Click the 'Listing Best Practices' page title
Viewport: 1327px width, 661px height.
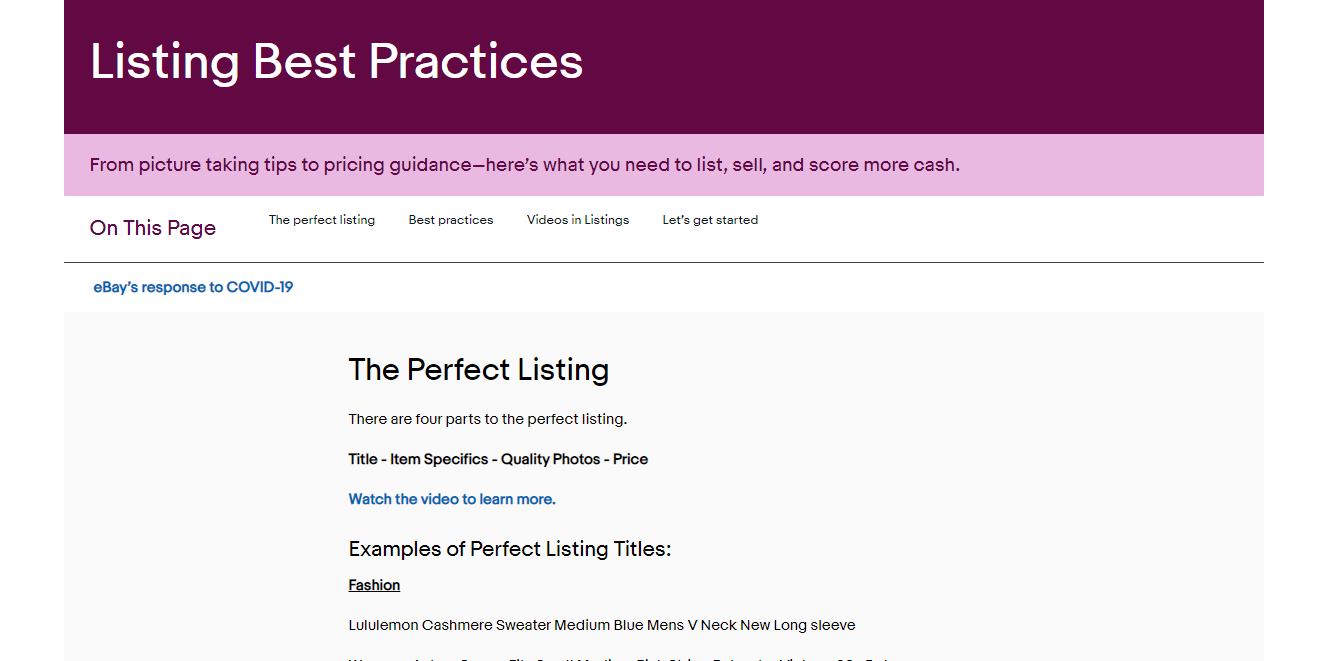pos(336,61)
